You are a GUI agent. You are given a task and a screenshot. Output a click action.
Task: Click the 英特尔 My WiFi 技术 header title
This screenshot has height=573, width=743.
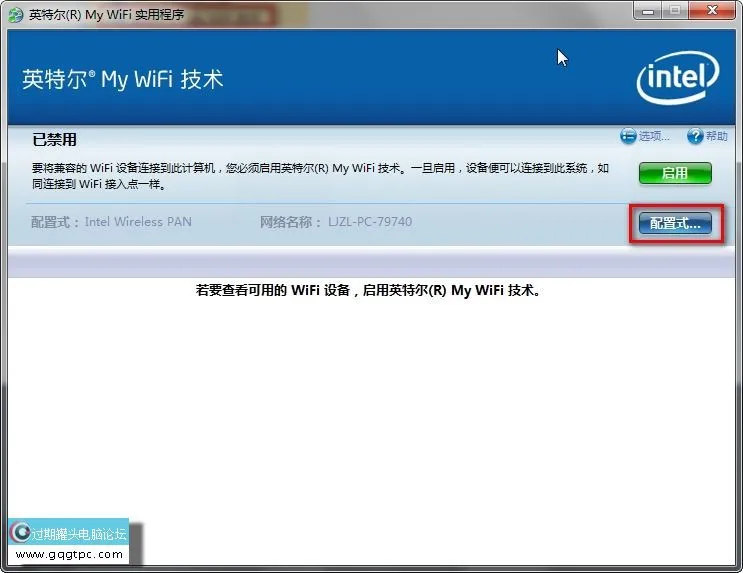123,79
